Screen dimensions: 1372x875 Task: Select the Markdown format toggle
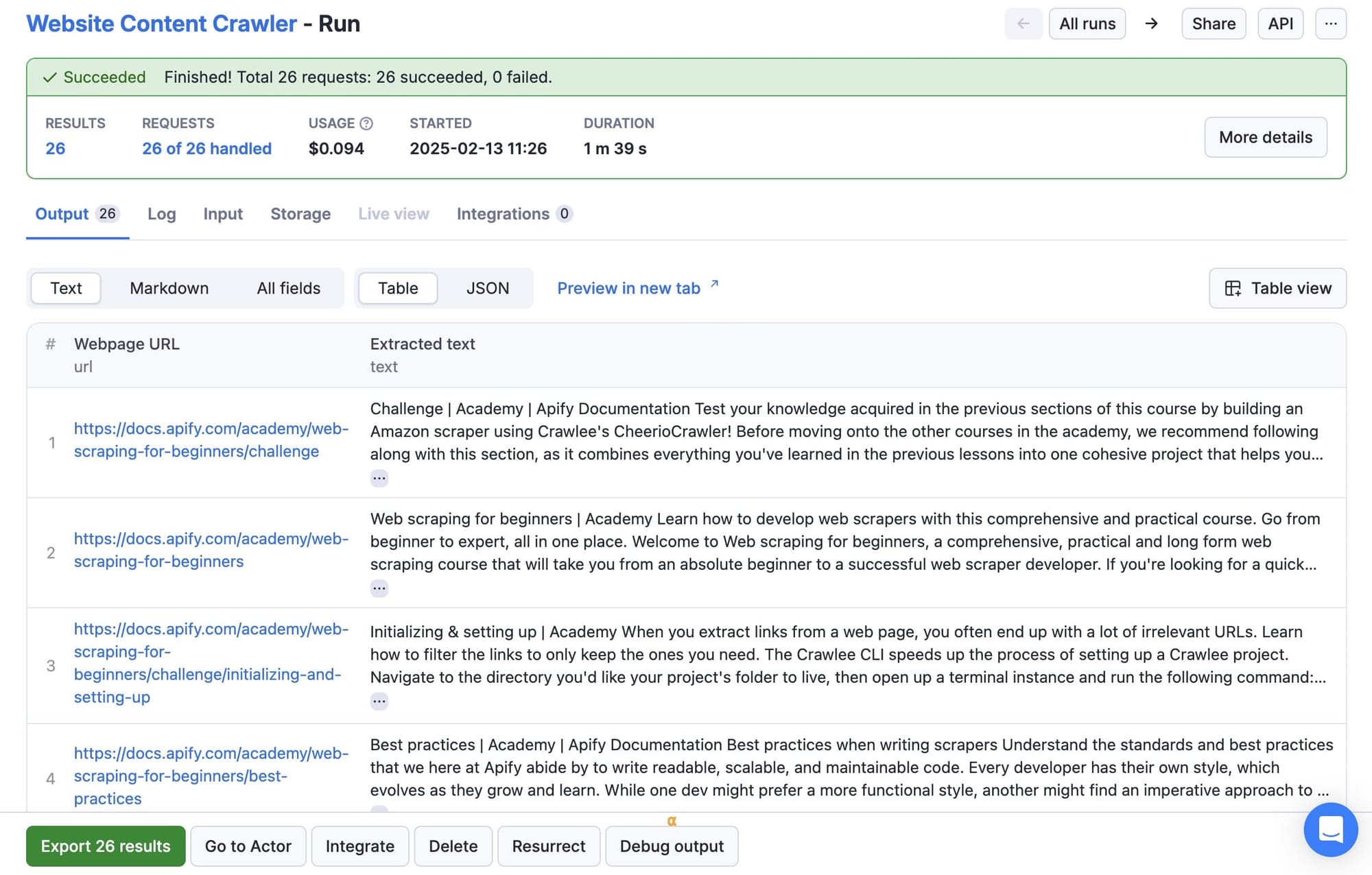point(168,288)
